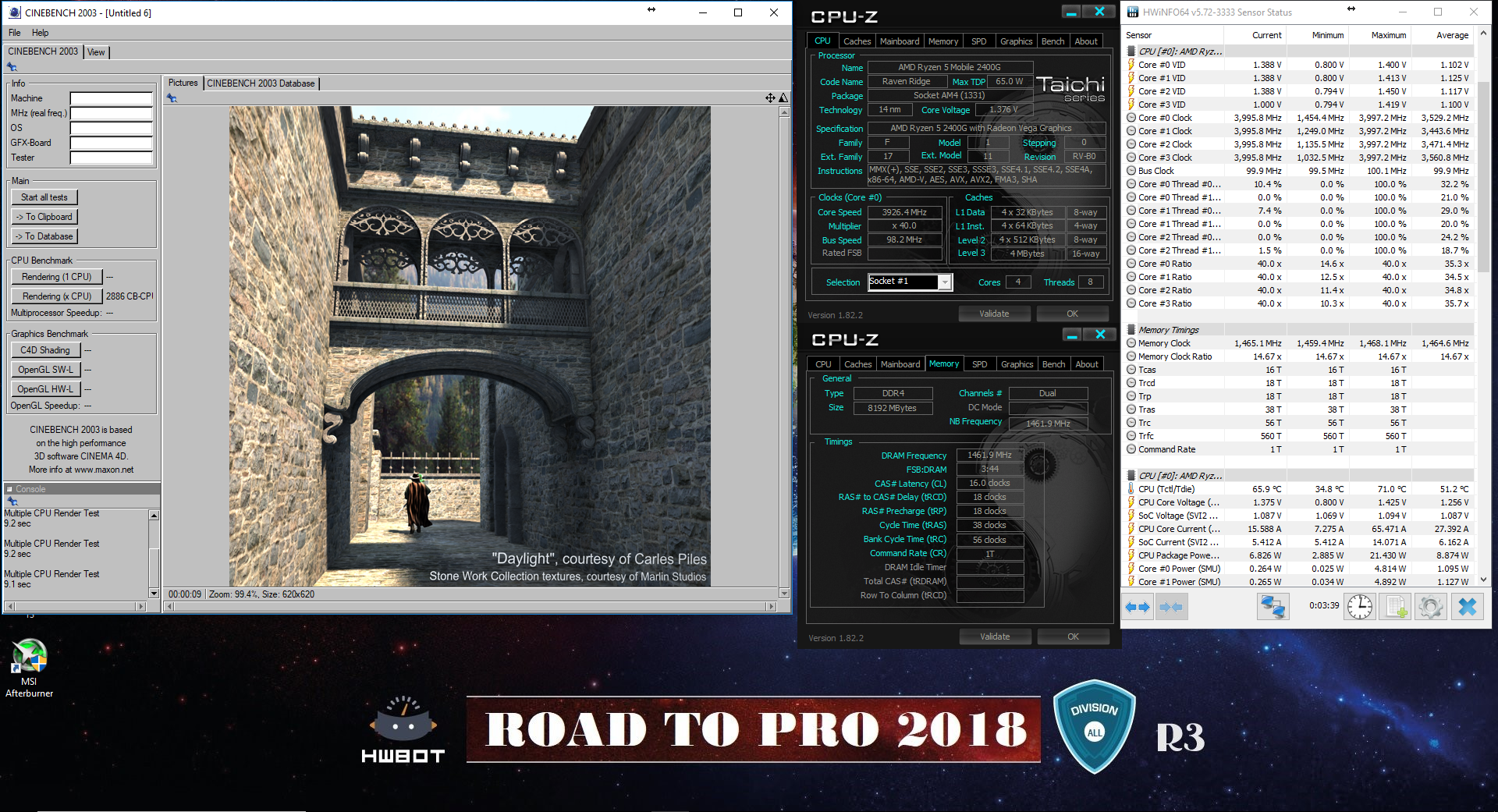Click the clock icon next to Core #0 Clock

tap(1131, 118)
